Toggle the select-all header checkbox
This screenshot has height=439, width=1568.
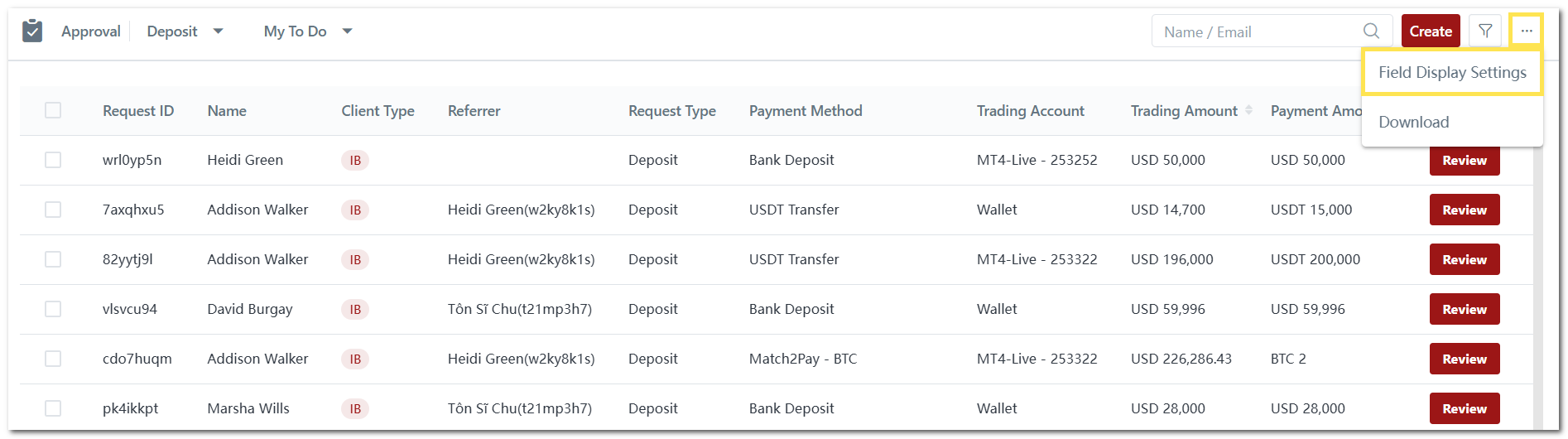click(x=53, y=110)
